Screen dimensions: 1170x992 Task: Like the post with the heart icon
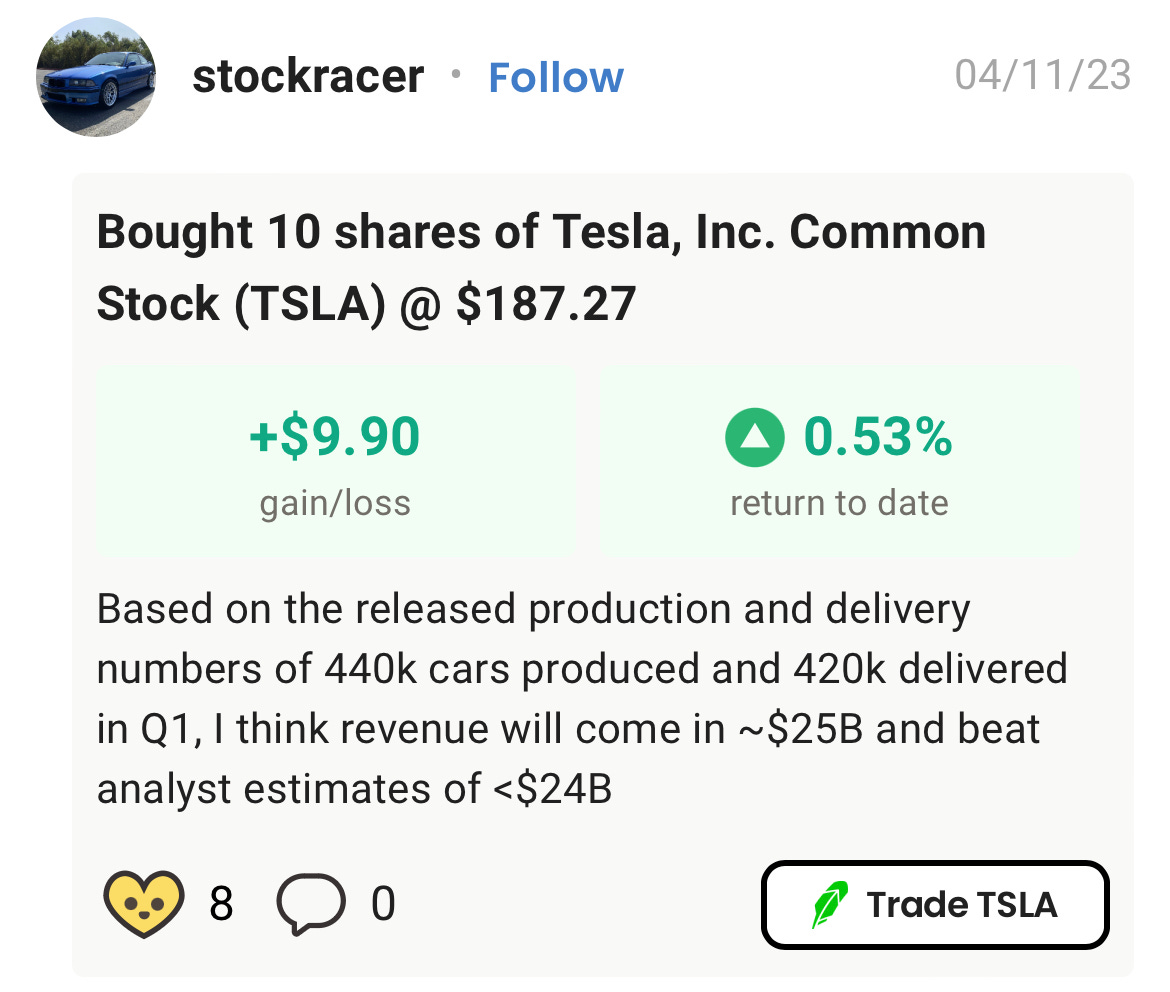point(143,903)
